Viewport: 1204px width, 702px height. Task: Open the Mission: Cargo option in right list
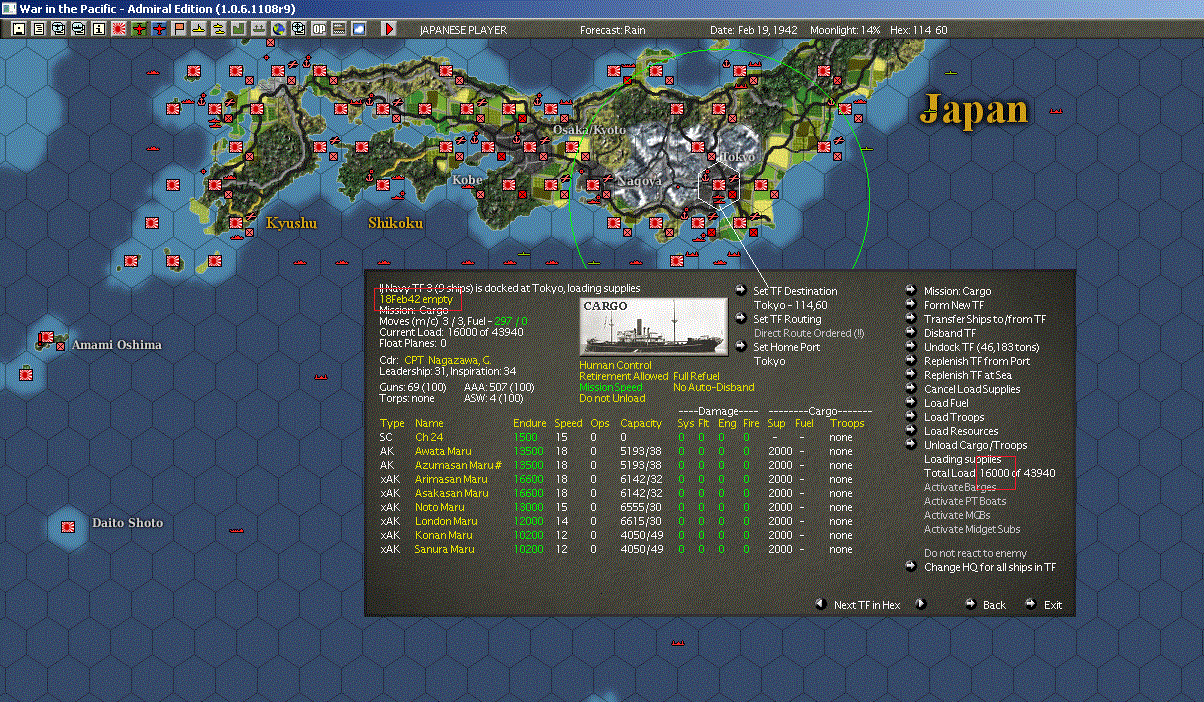957,291
